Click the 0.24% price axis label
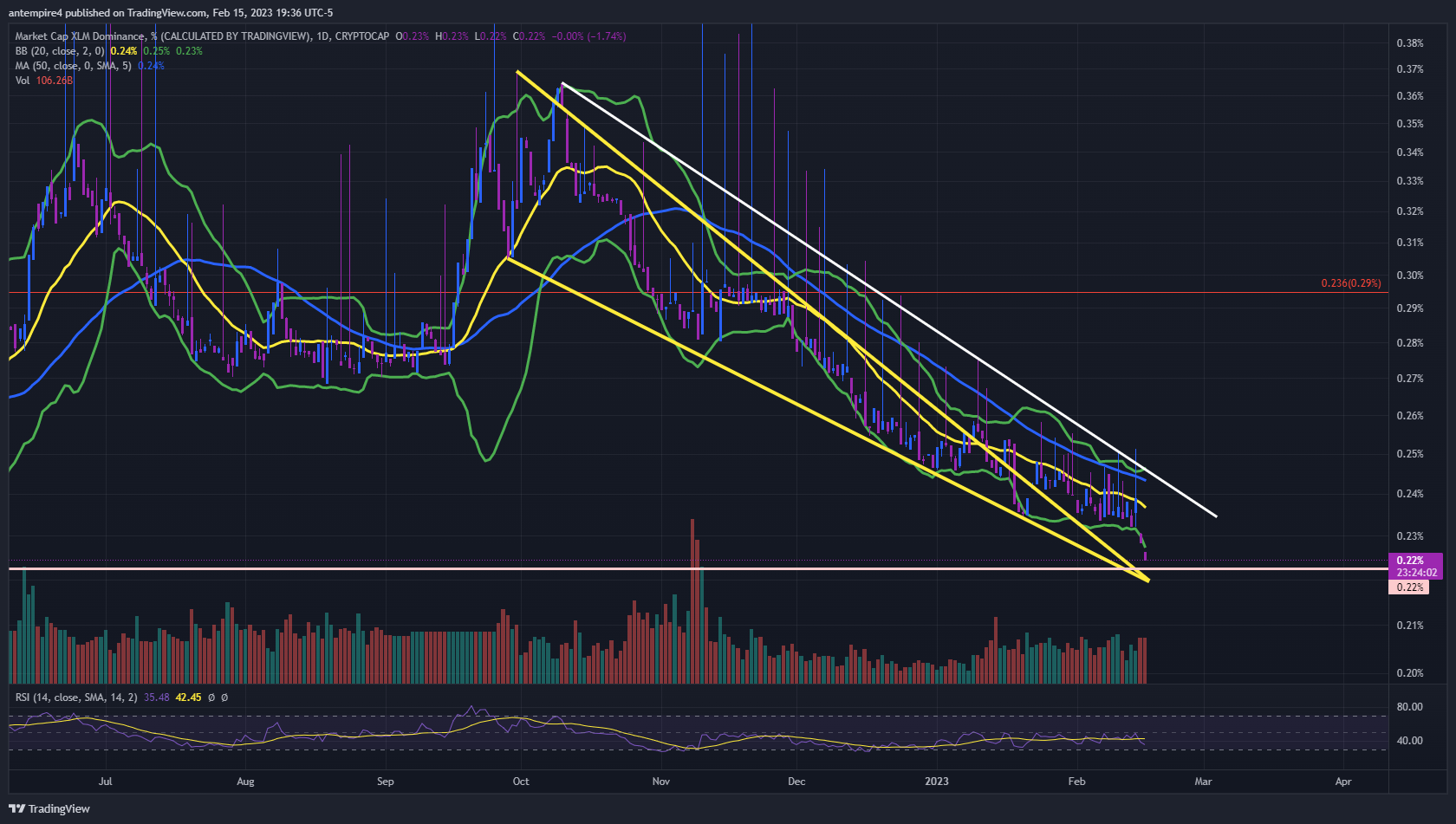The width and height of the screenshot is (1456, 824). [1410, 494]
